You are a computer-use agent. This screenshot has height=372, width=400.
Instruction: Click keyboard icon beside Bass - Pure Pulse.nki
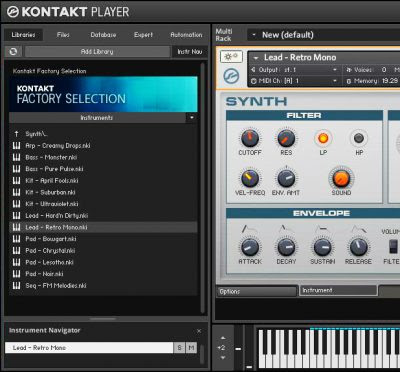(16, 169)
